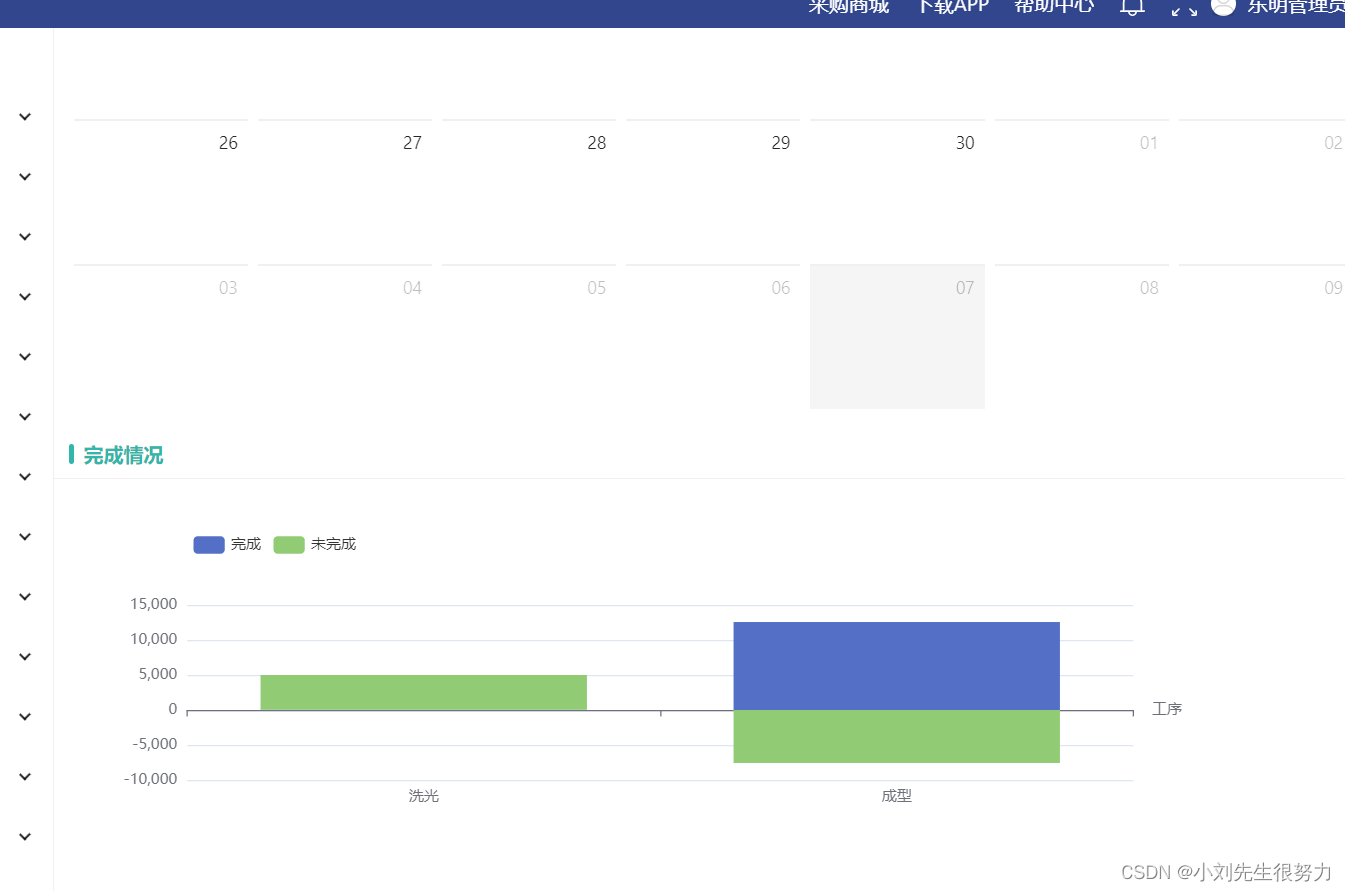Open the 帮助中心 link
The image size is (1345, 891).
coord(1054,6)
